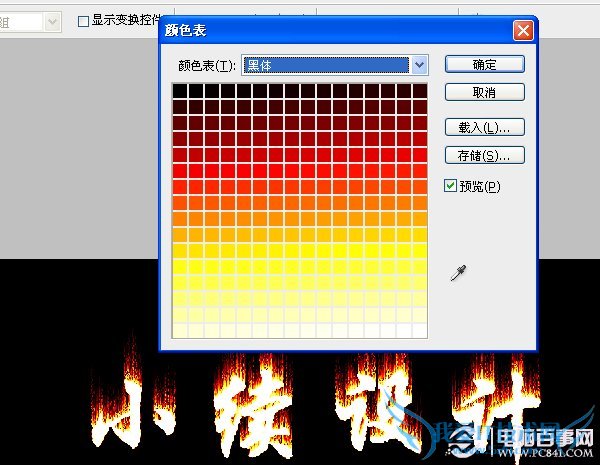Select the white bottom-right color swatch

point(420,330)
